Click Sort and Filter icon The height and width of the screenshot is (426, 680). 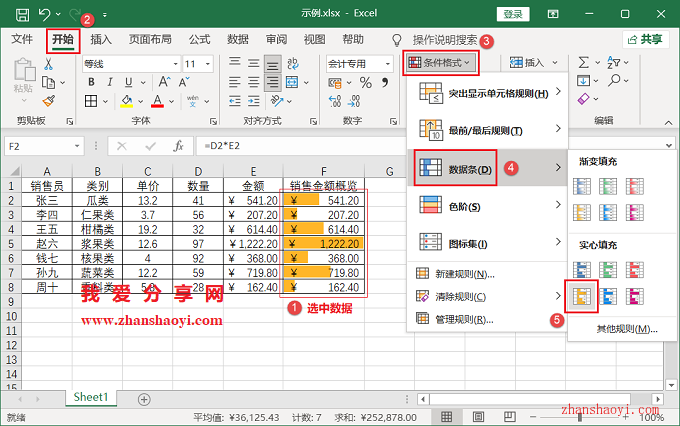[x=614, y=63]
